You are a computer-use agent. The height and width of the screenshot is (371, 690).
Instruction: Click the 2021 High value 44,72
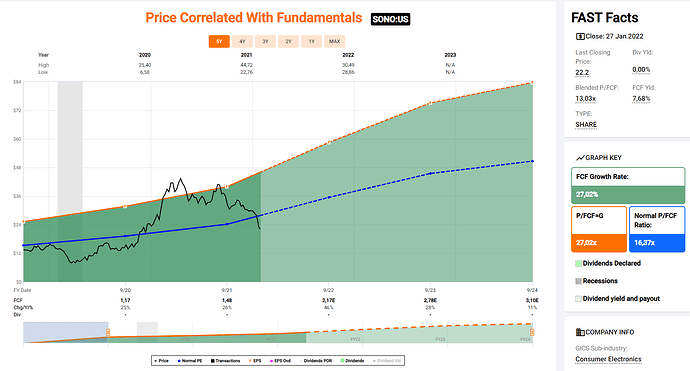click(x=246, y=65)
